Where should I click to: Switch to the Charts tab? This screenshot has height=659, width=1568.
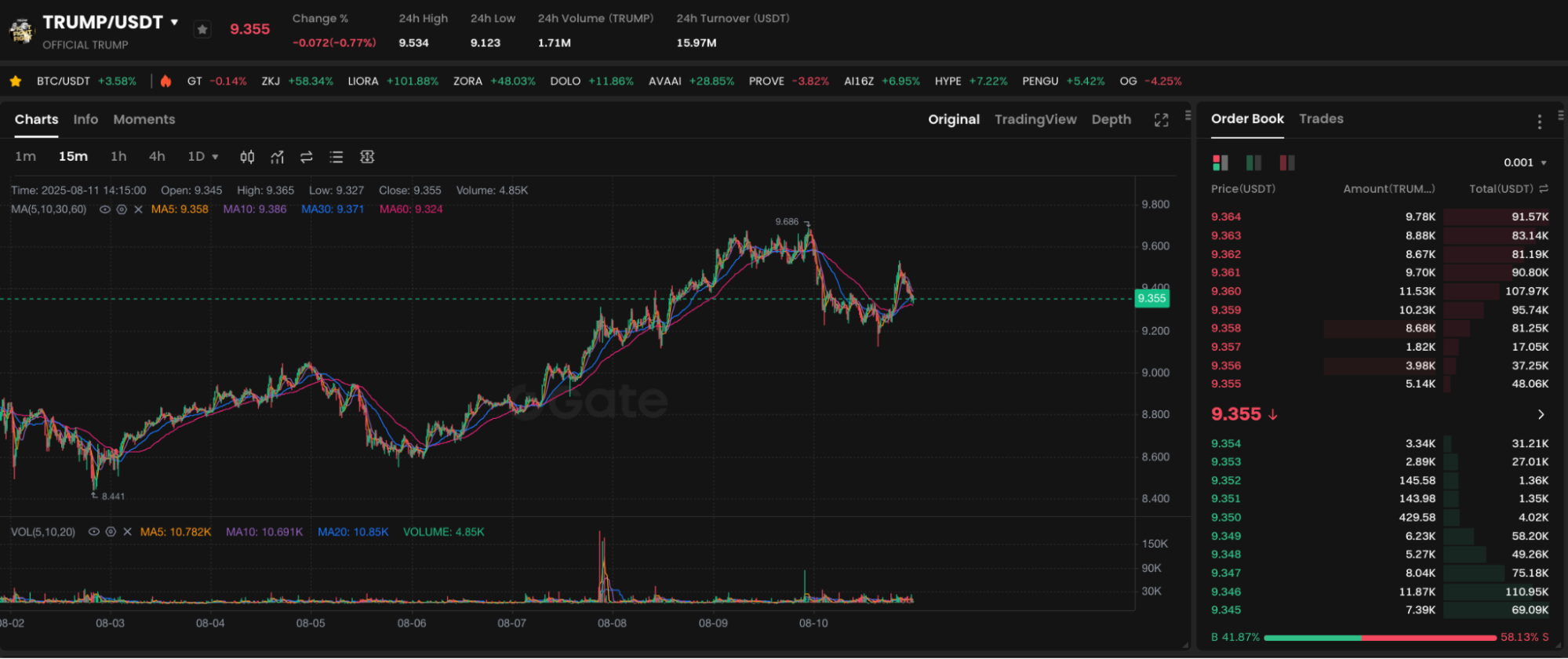[36, 119]
